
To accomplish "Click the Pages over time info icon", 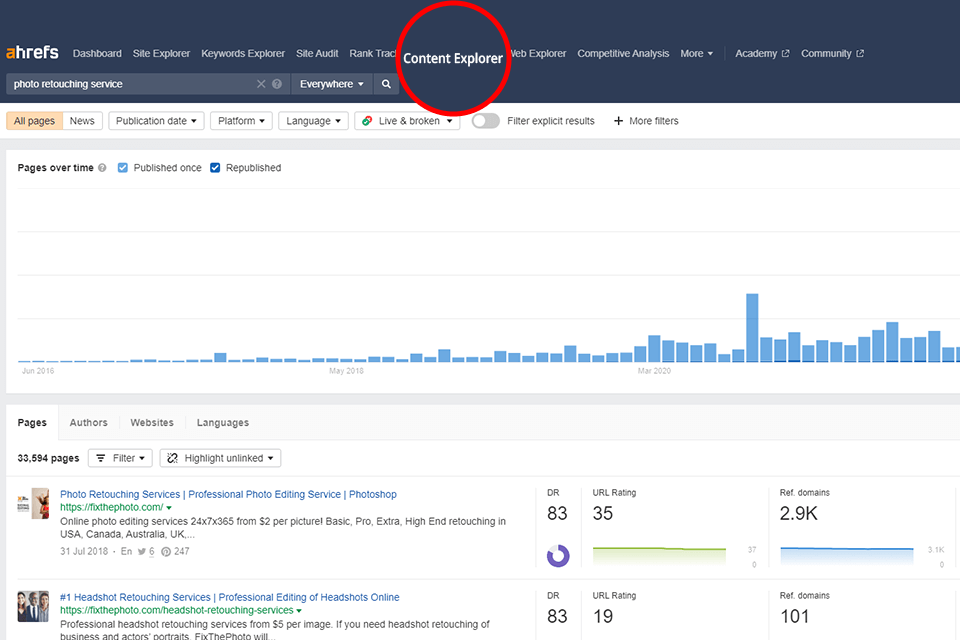I will click(x=102, y=168).
